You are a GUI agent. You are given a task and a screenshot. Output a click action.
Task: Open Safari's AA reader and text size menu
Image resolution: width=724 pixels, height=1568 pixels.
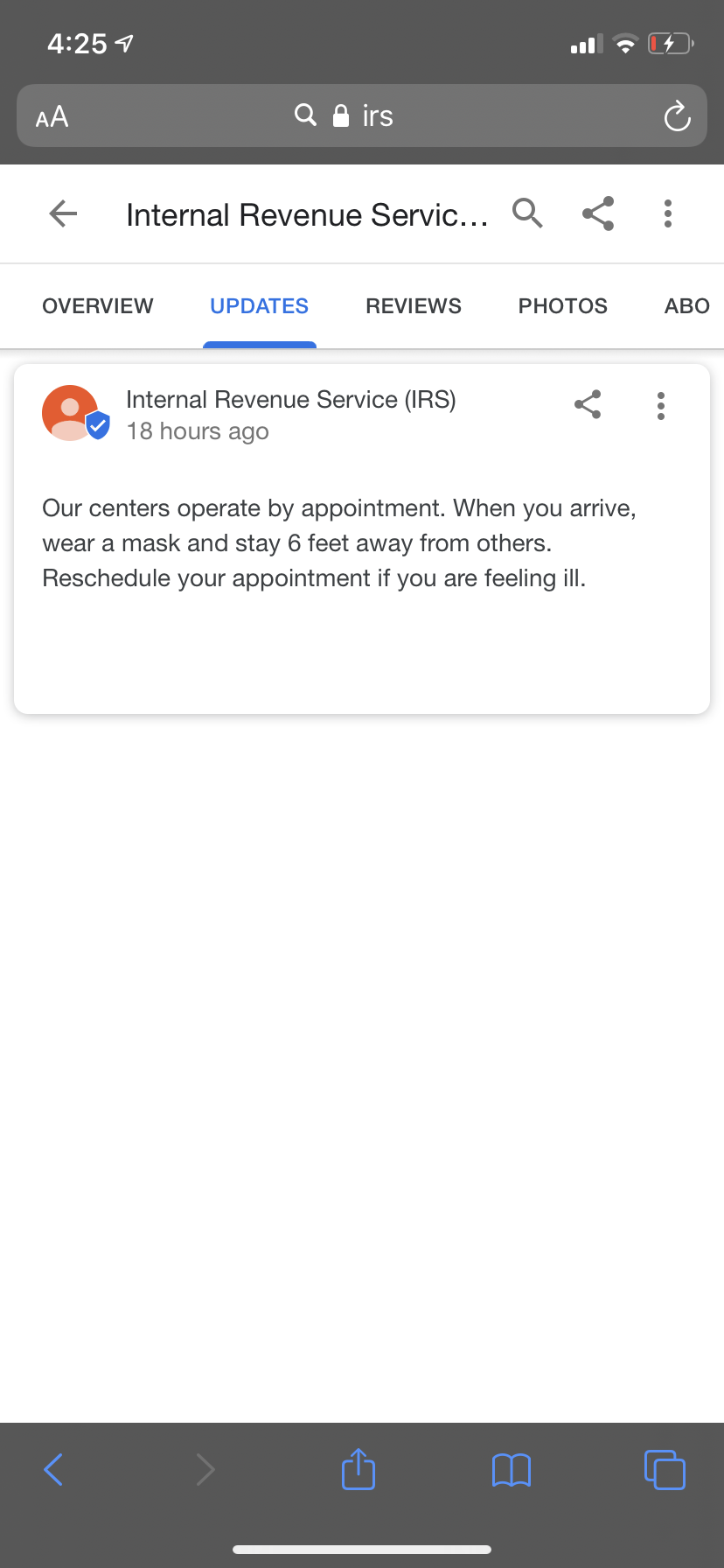point(52,116)
